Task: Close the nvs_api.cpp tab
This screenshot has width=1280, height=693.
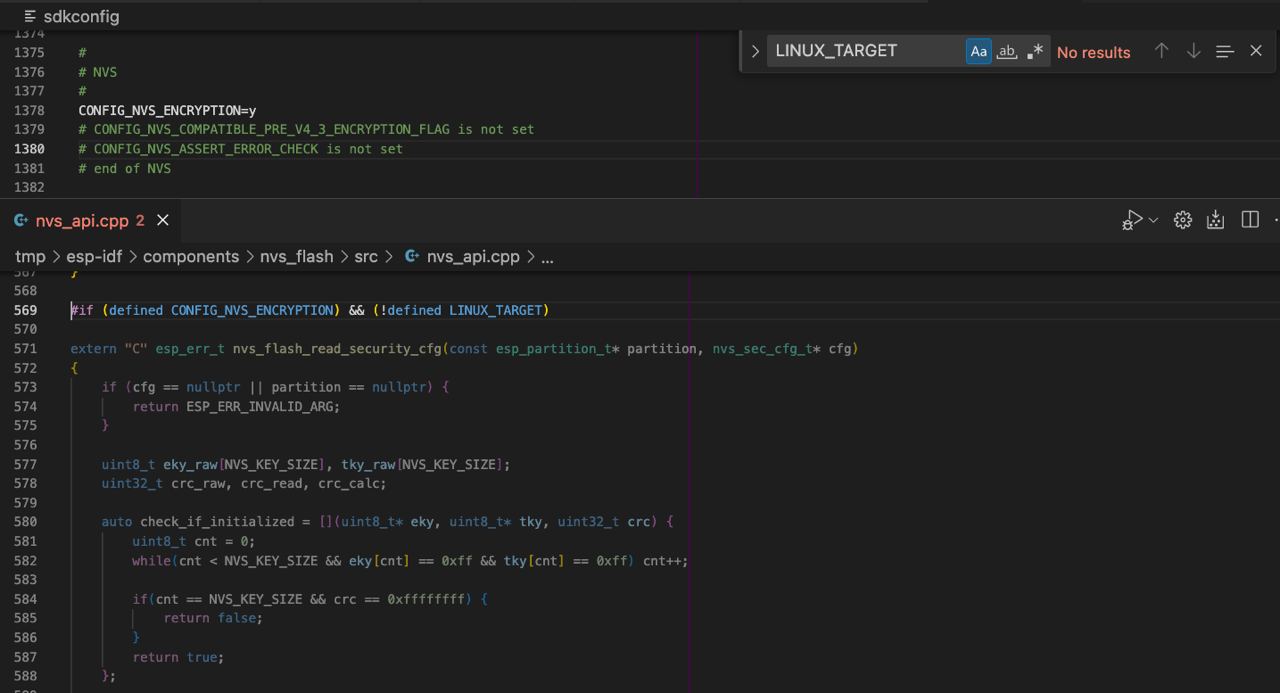Action: pyautogui.click(x=163, y=220)
